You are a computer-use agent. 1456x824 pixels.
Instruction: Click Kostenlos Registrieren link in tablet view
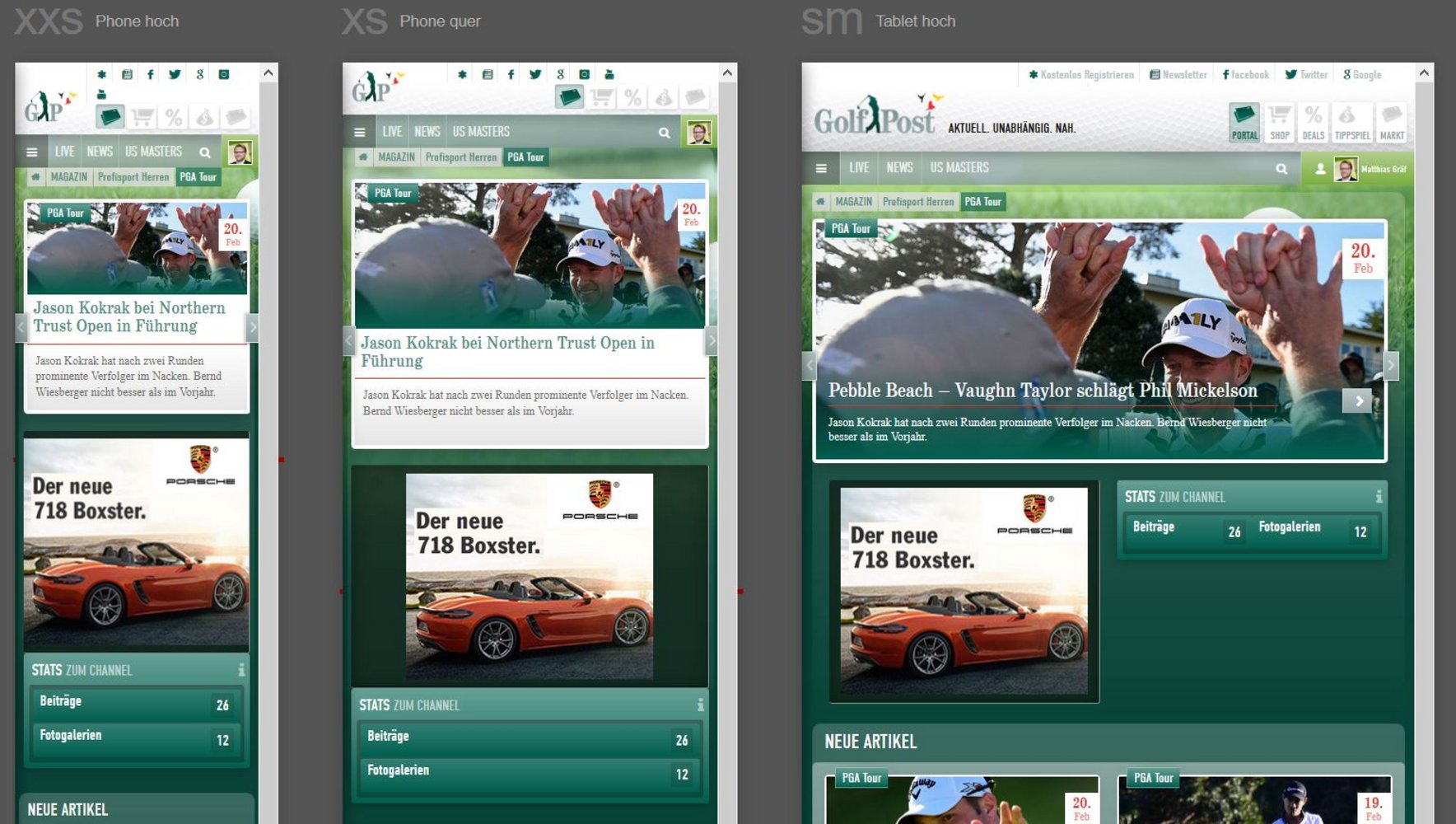pyautogui.click(x=1081, y=75)
